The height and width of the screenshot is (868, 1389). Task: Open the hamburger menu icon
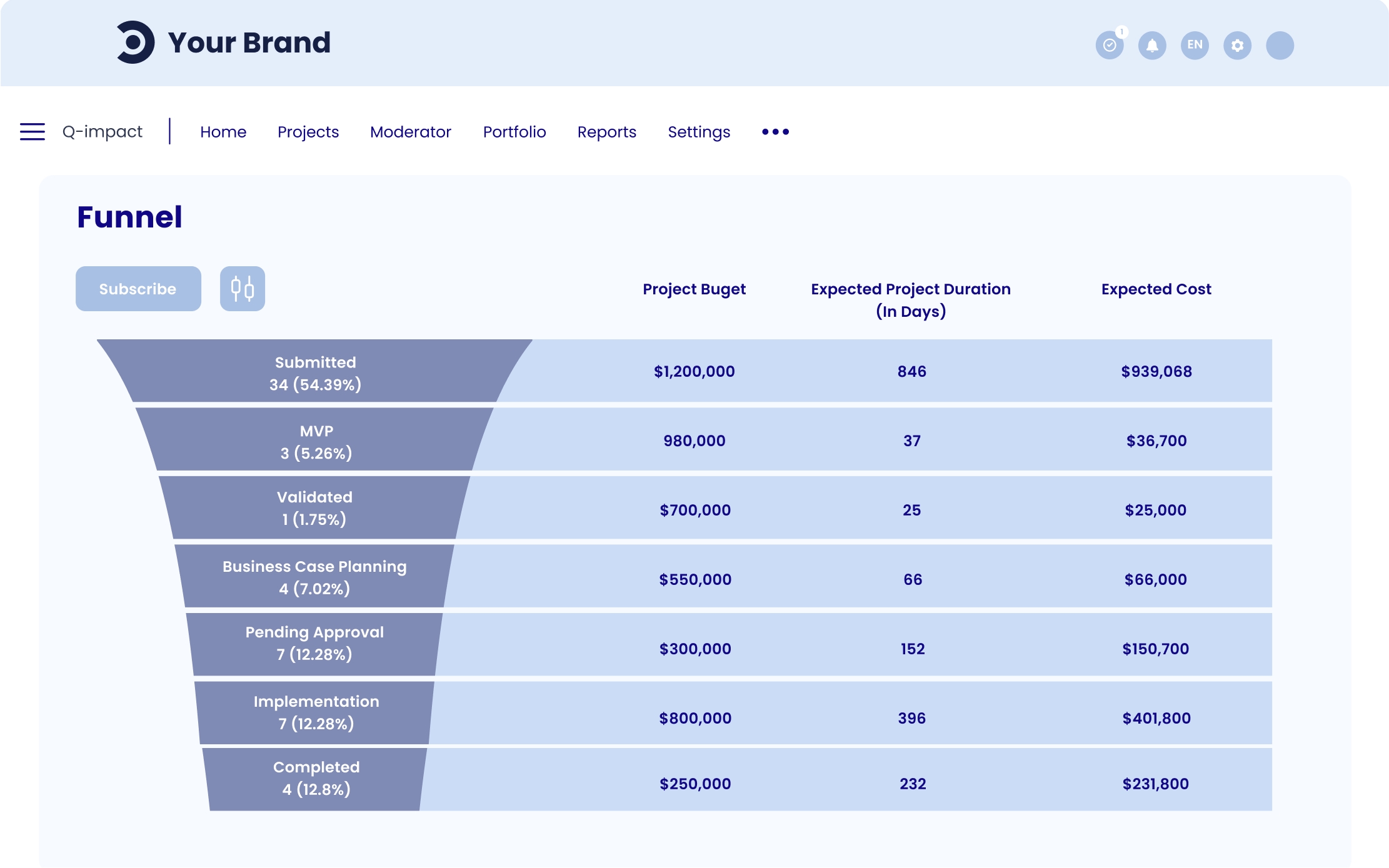(33, 132)
